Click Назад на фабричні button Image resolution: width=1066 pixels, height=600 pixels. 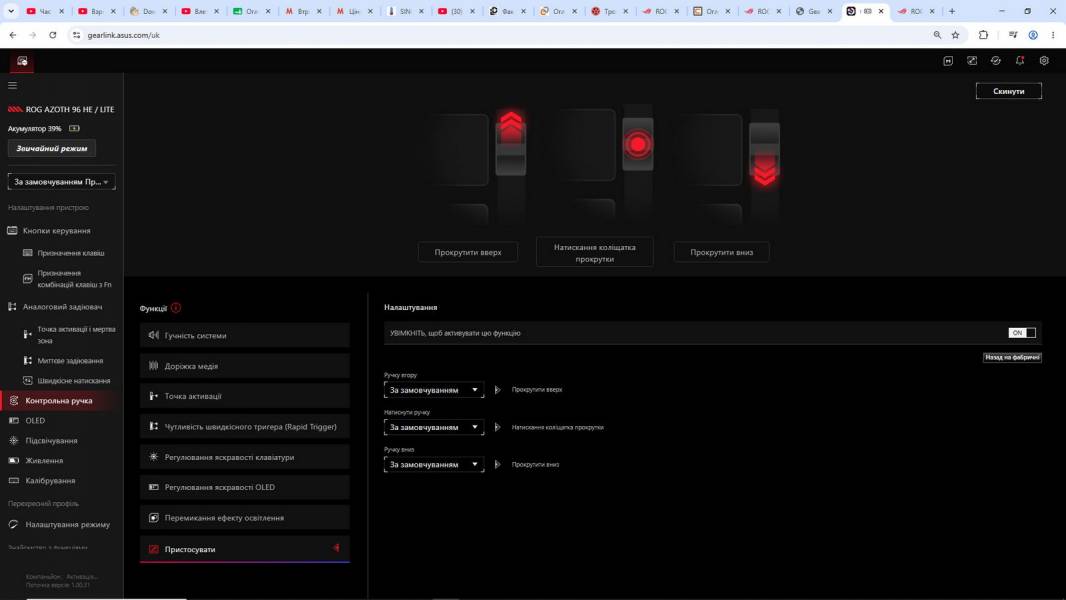click(1012, 357)
